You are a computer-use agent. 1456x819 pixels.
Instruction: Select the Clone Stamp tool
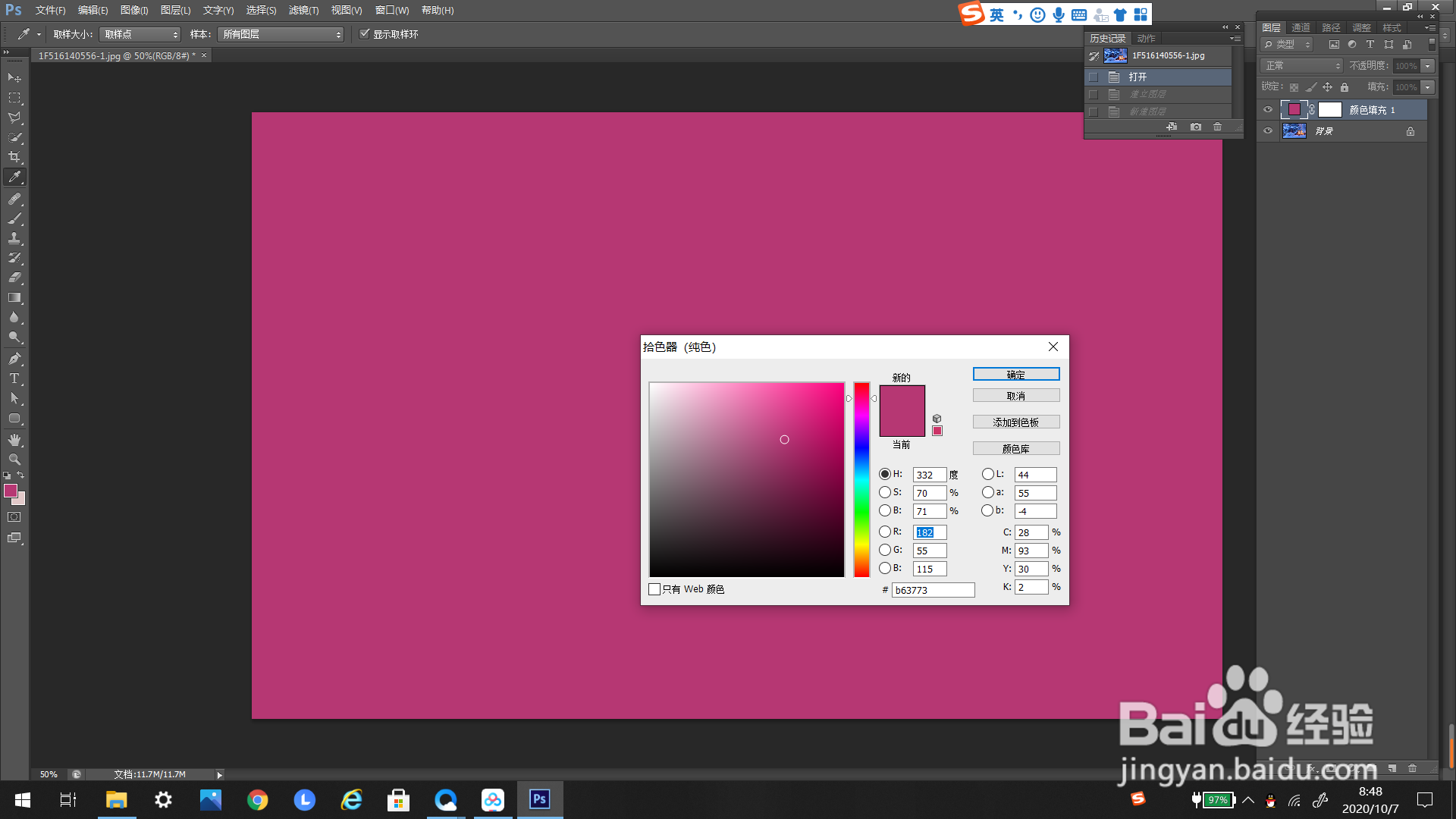tap(14, 238)
